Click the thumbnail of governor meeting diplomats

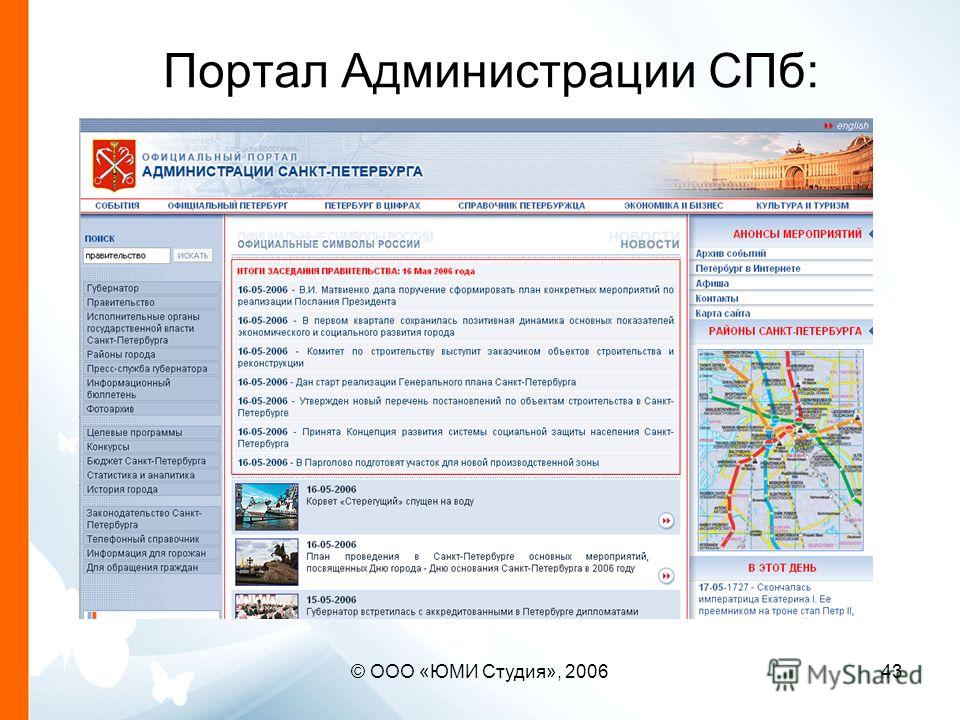click(x=266, y=606)
